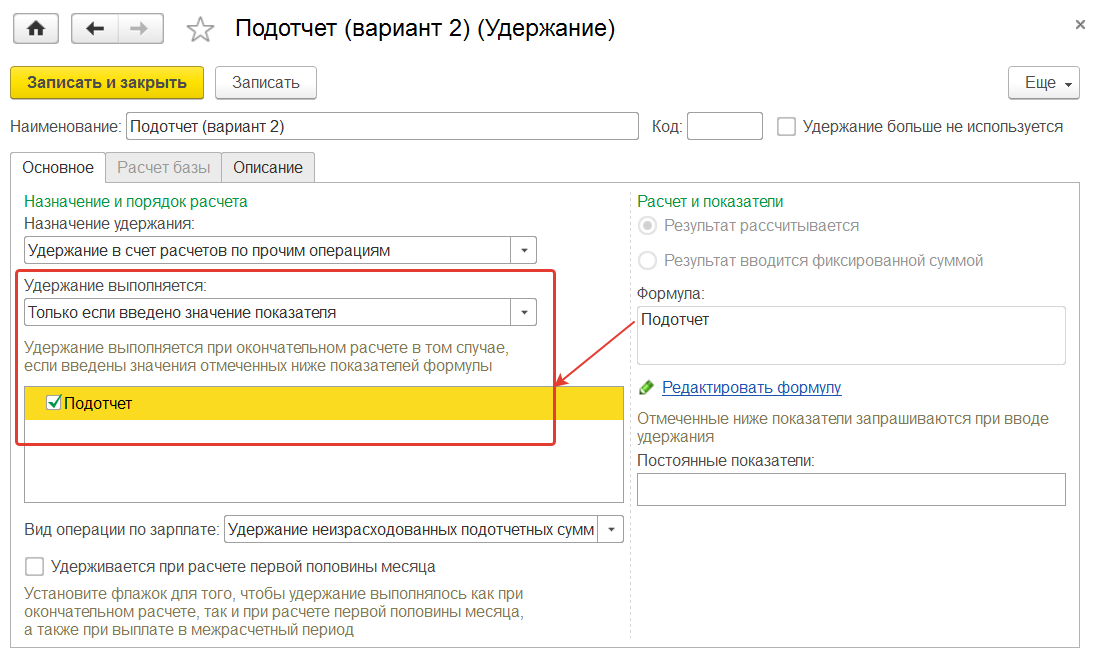
Task: Go back with the left arrow
Action: [95, 29]
